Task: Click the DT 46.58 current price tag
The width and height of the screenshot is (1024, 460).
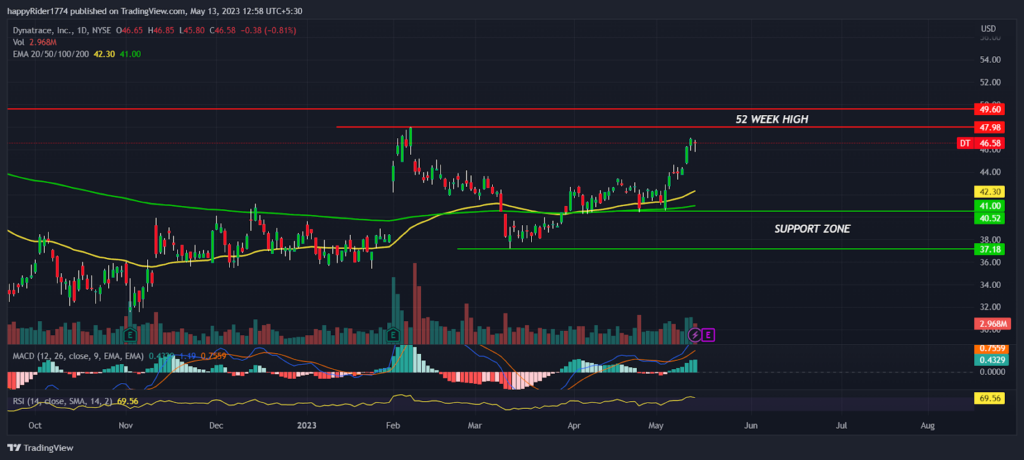Action: pyautogui.click(x=980, y=143)
